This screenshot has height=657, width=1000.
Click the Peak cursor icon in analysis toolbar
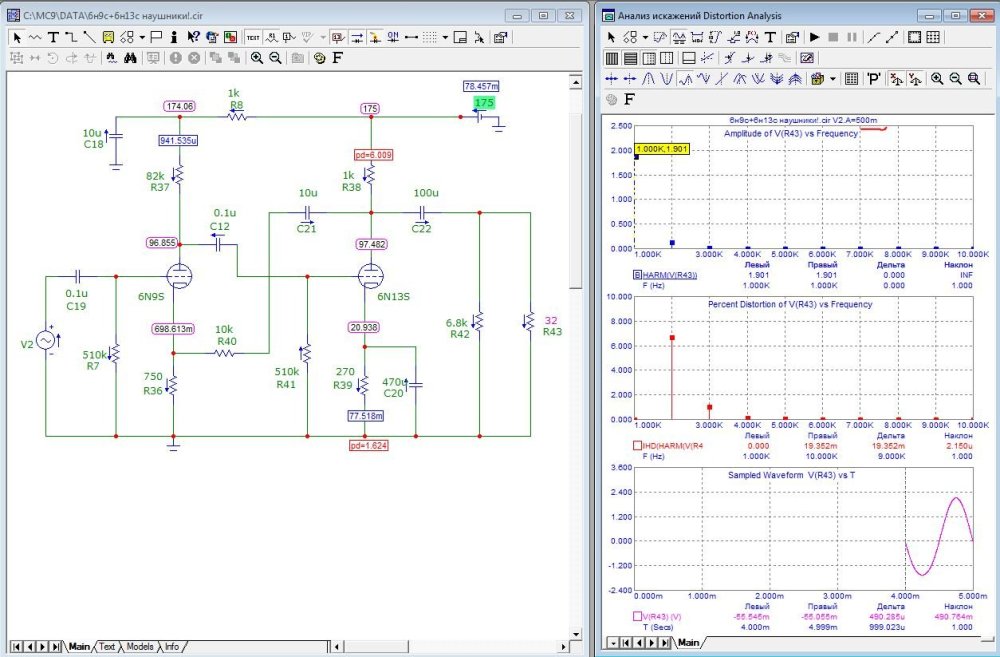coord(647,78)
